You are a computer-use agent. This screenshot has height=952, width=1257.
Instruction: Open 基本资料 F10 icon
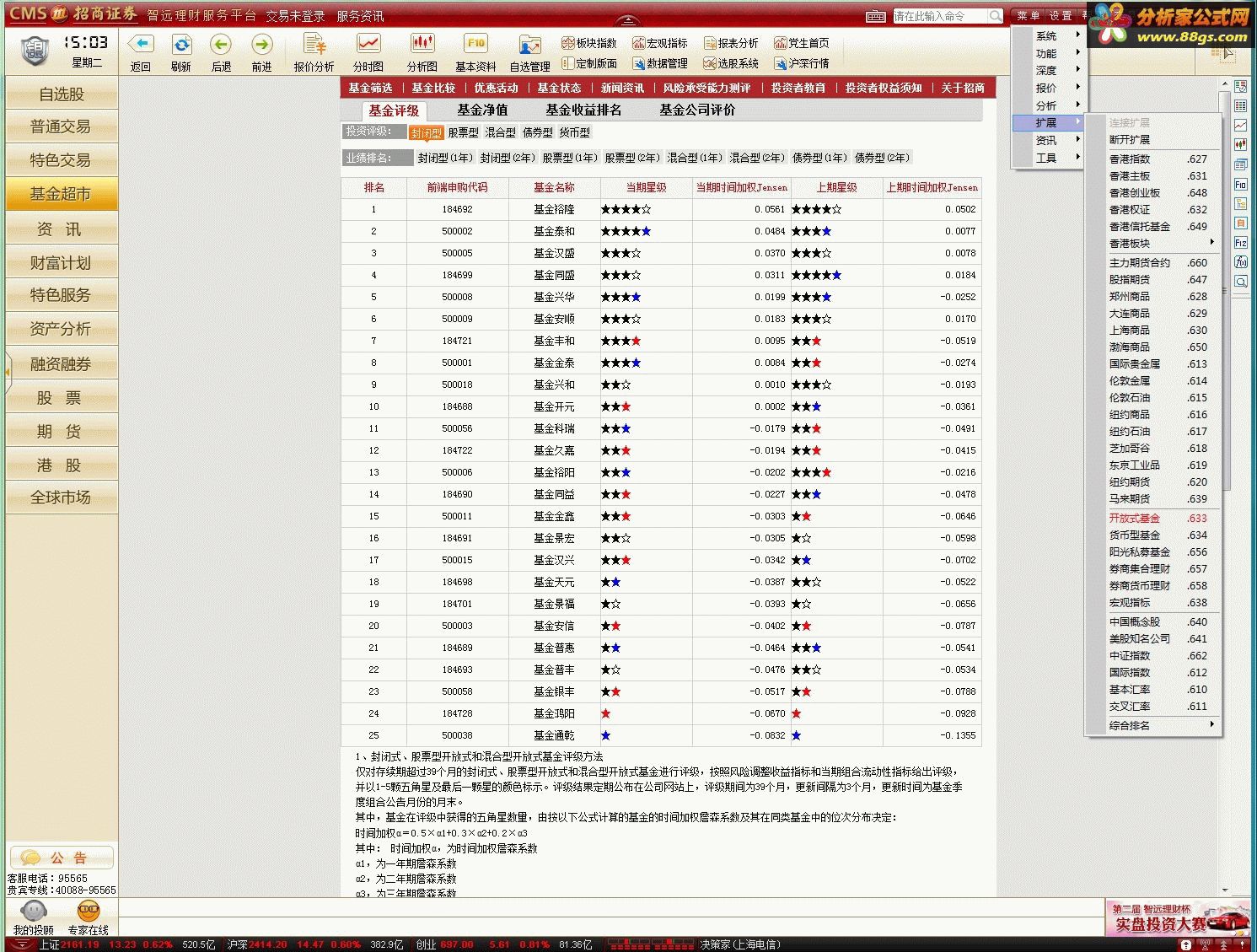click(476, 44)
